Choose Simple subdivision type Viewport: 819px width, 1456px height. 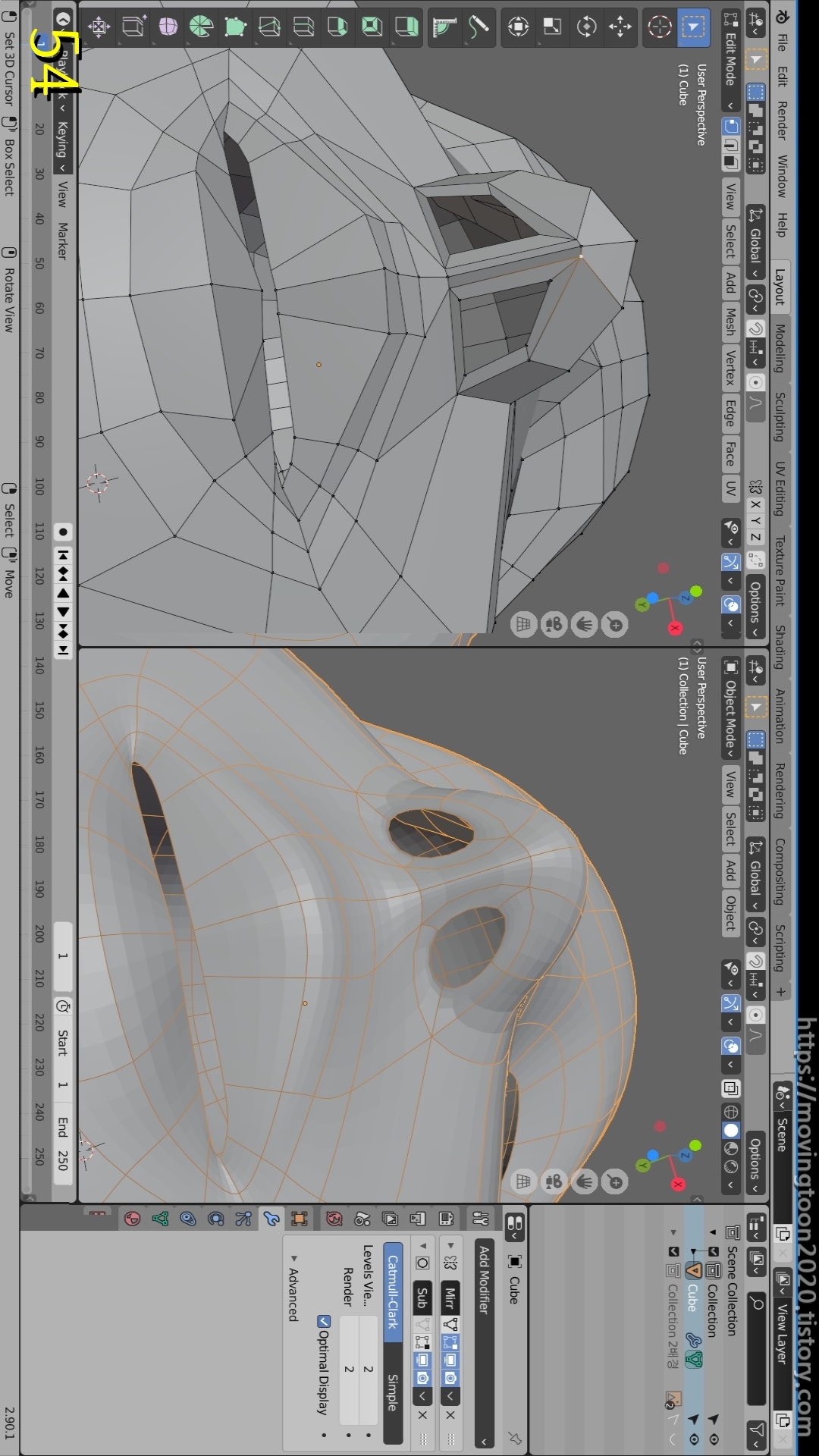pos(393,1392)
